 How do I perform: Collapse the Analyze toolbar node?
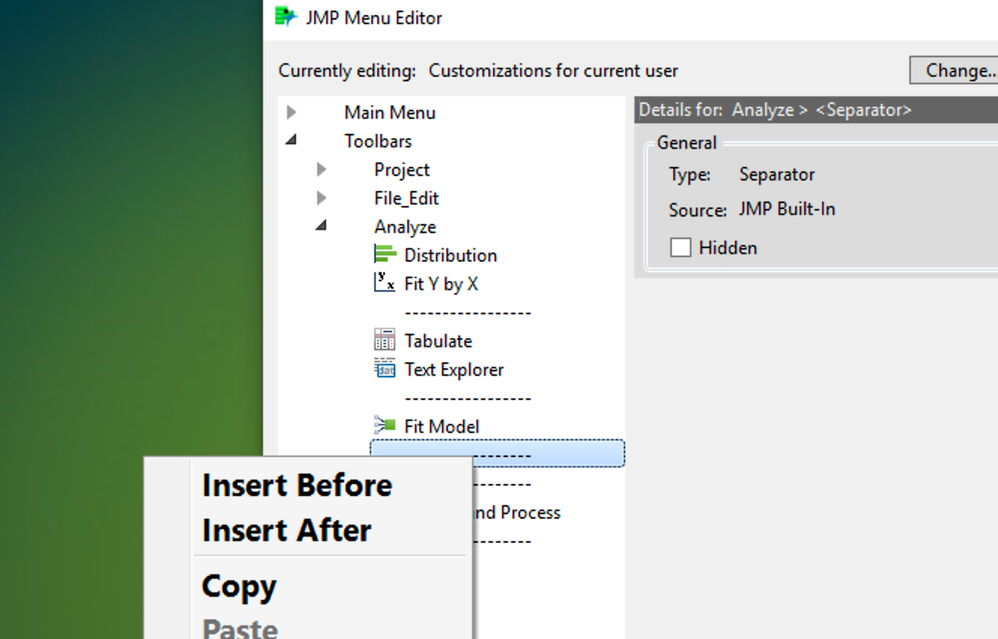pos(321,225)
